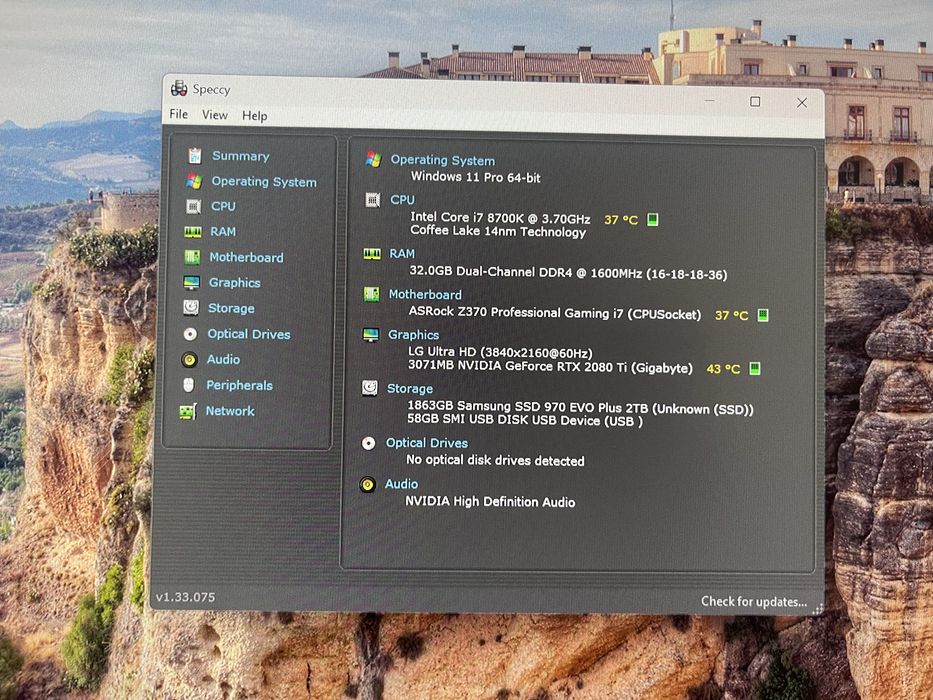933x700 pixels.
Task: Click Audio speaker icon in summary panel
Action: pyautogui.click(x=368, y=484)
